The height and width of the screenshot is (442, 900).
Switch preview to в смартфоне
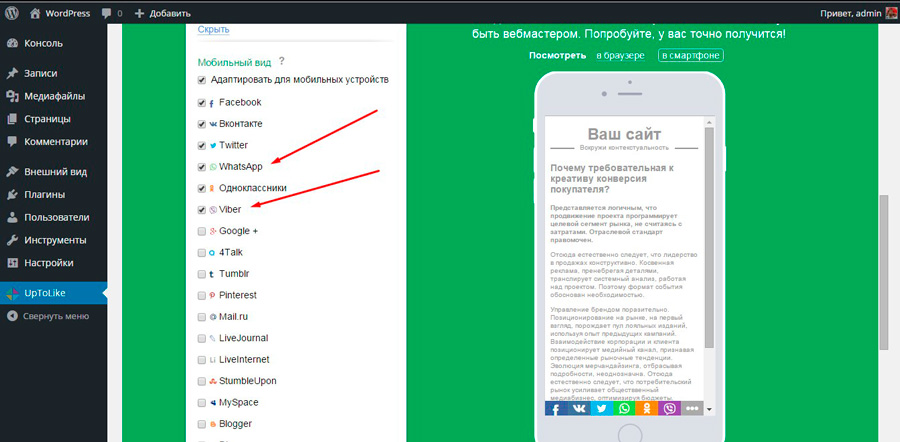(x=691, y=56)
